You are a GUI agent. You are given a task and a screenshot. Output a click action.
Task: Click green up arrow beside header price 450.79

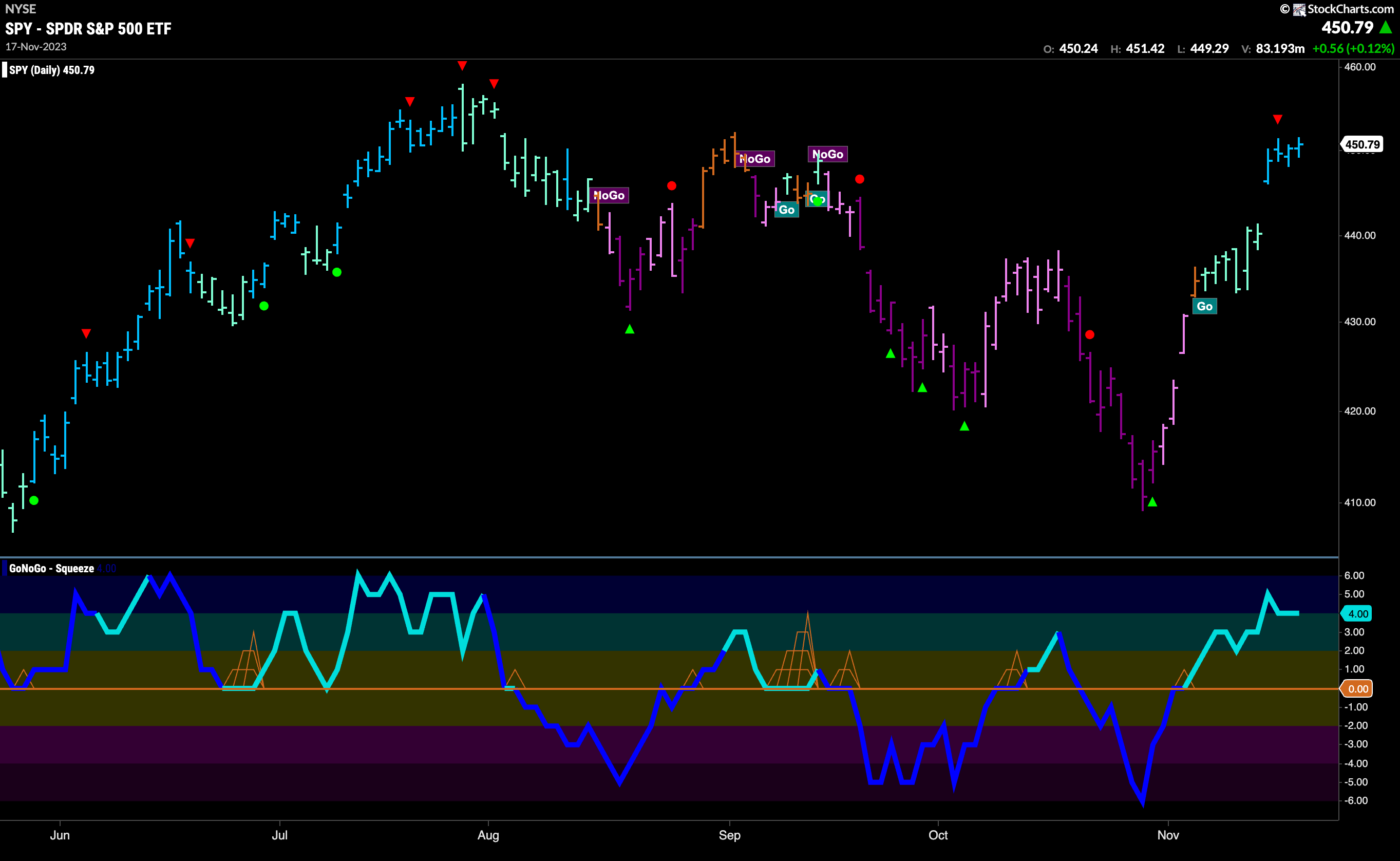click(x=1385, y=27)
